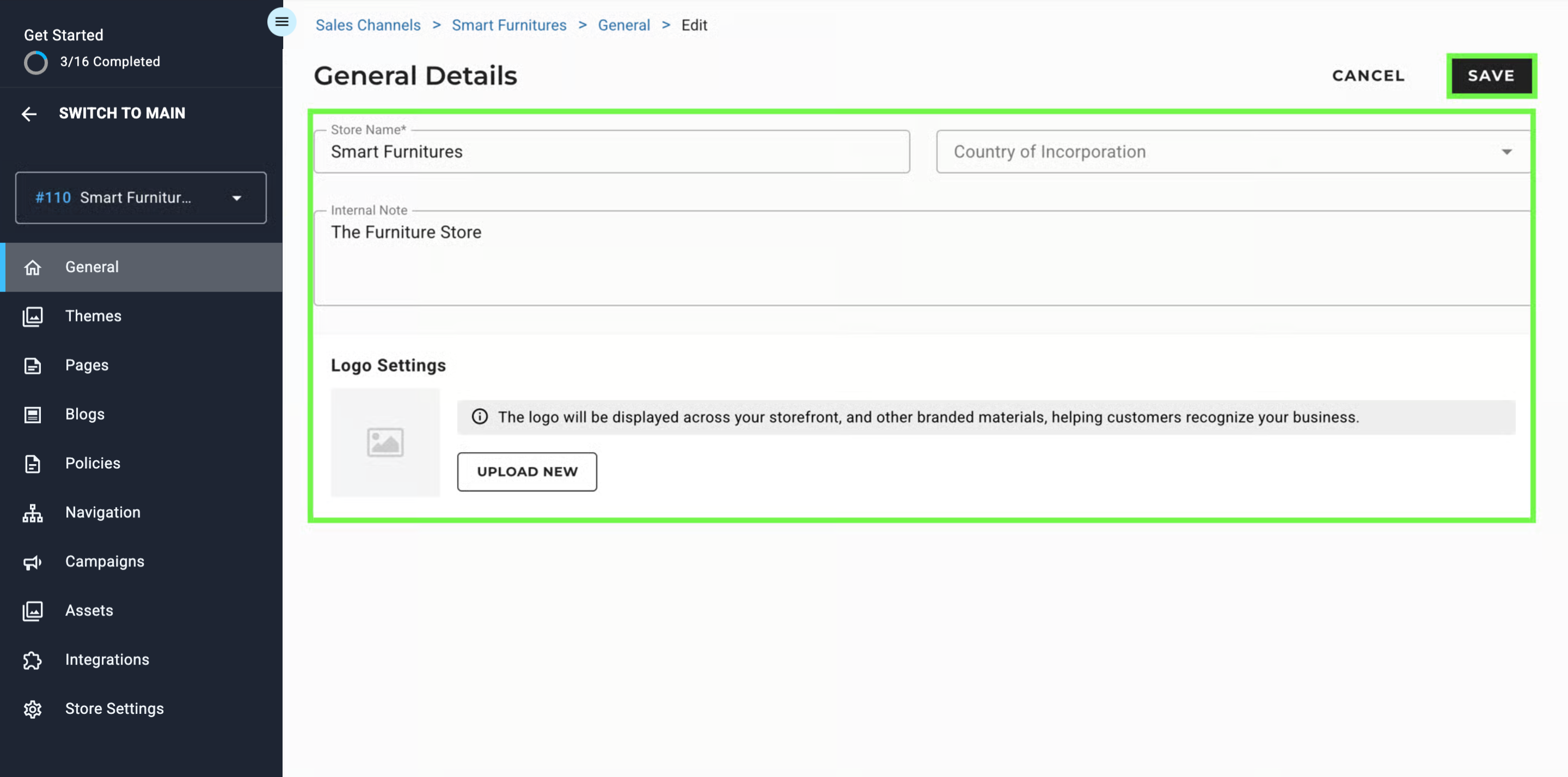Click the Pages document icon
Image resolution: width=1568 pixels, height=777 pixels.
coord(33,366)
